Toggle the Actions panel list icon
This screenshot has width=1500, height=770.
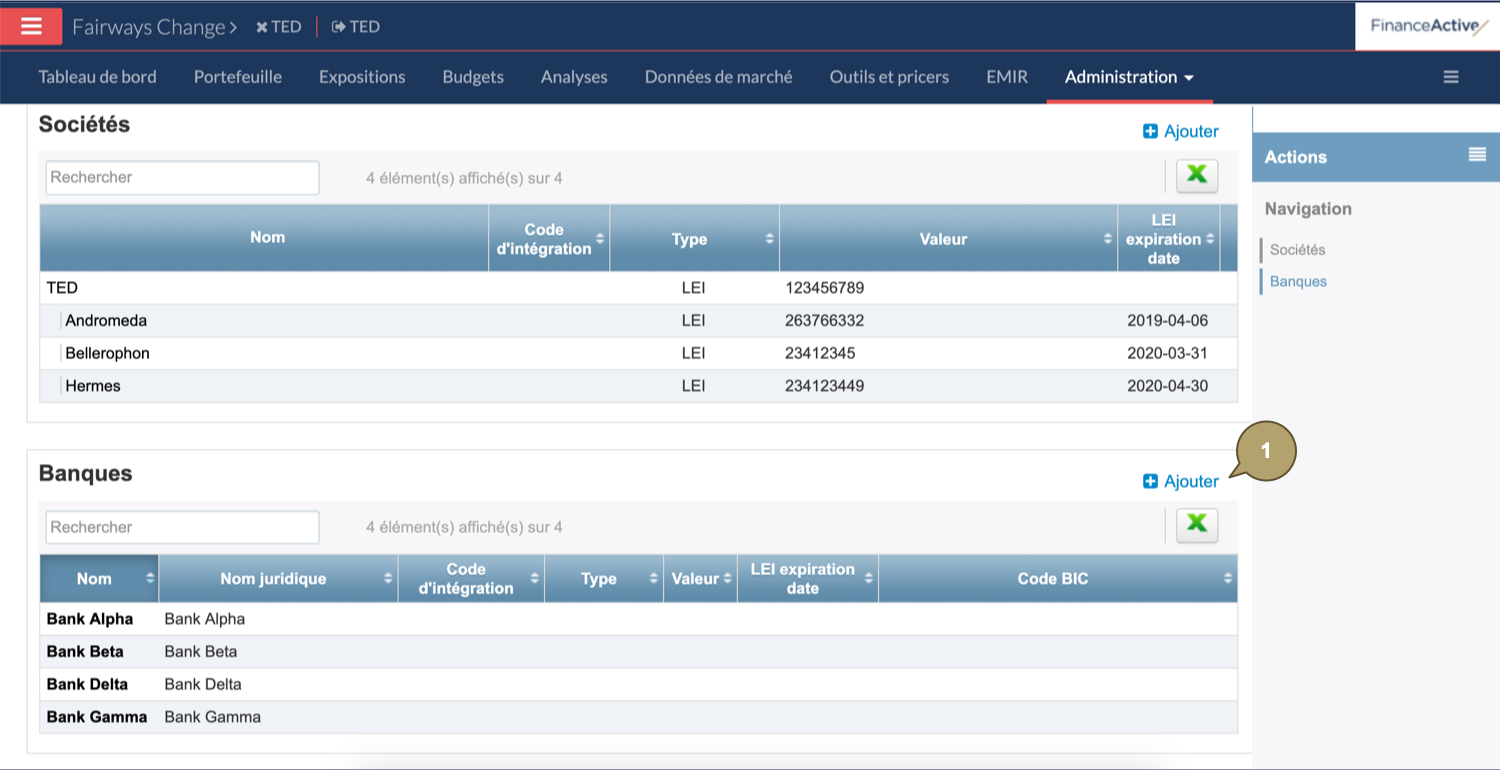tap(1476, 154)
